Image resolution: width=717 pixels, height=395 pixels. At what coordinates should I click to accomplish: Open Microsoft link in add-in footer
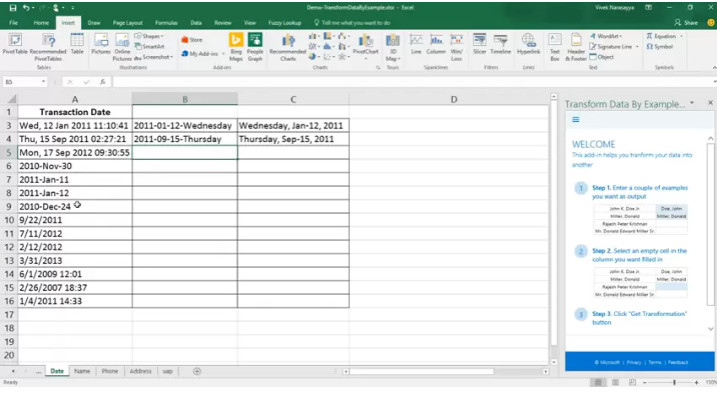point(607,363)
